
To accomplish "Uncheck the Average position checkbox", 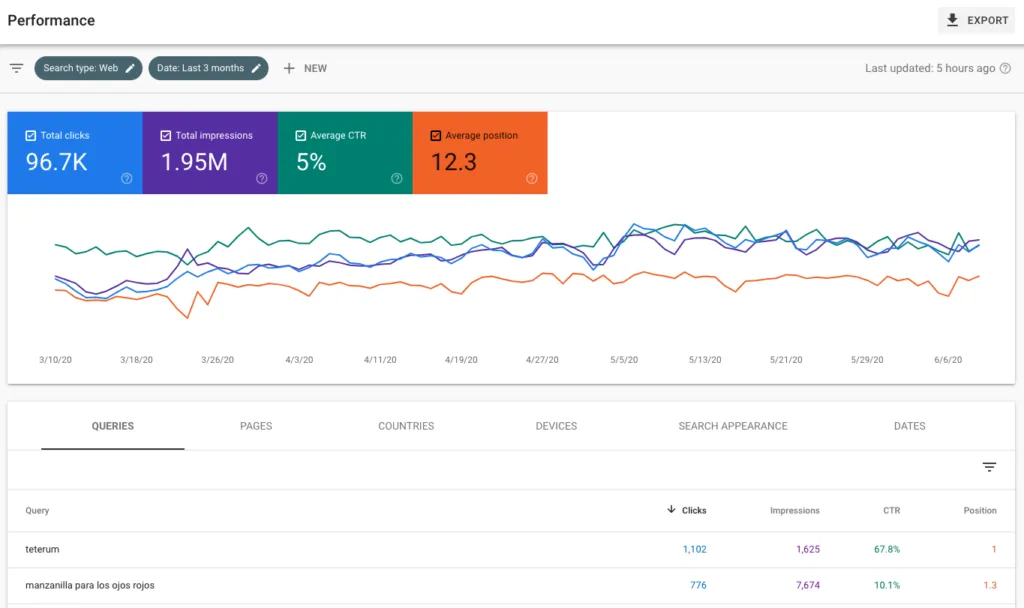I will point(436,135).
